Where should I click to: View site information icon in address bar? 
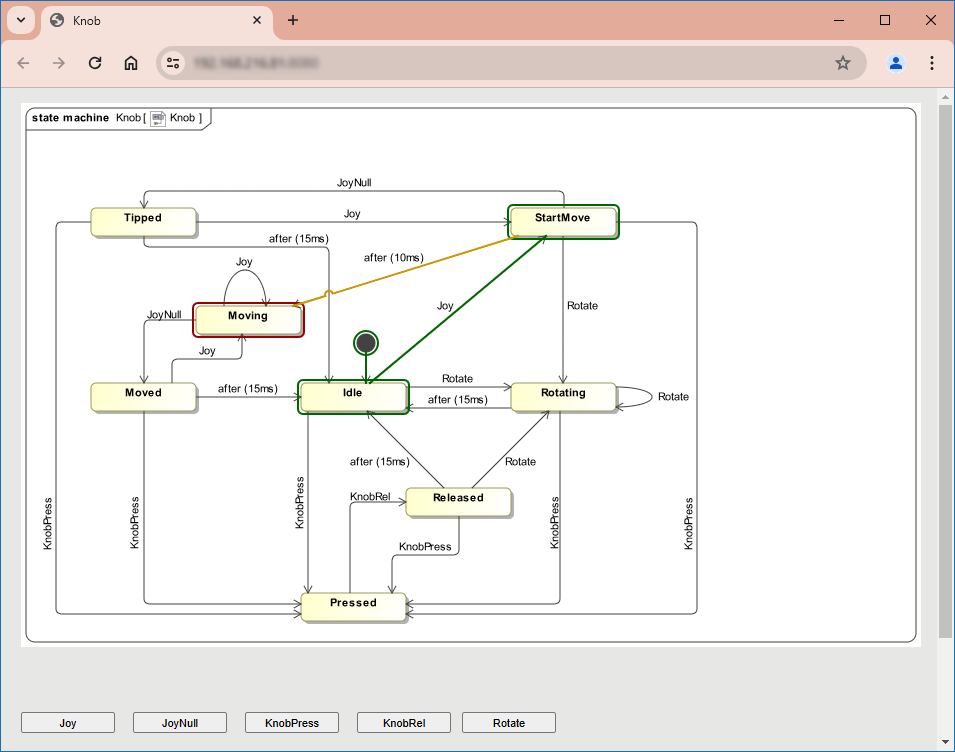[174, 63]
